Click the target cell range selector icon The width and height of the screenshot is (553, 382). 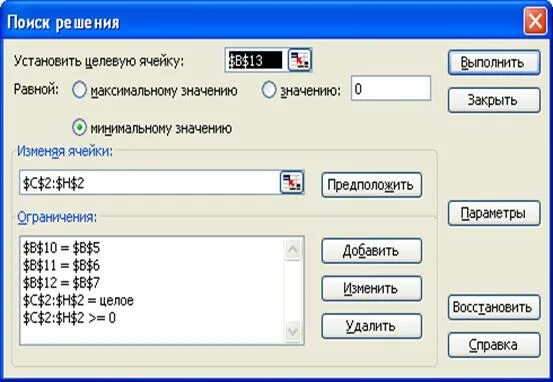point(300,60)
